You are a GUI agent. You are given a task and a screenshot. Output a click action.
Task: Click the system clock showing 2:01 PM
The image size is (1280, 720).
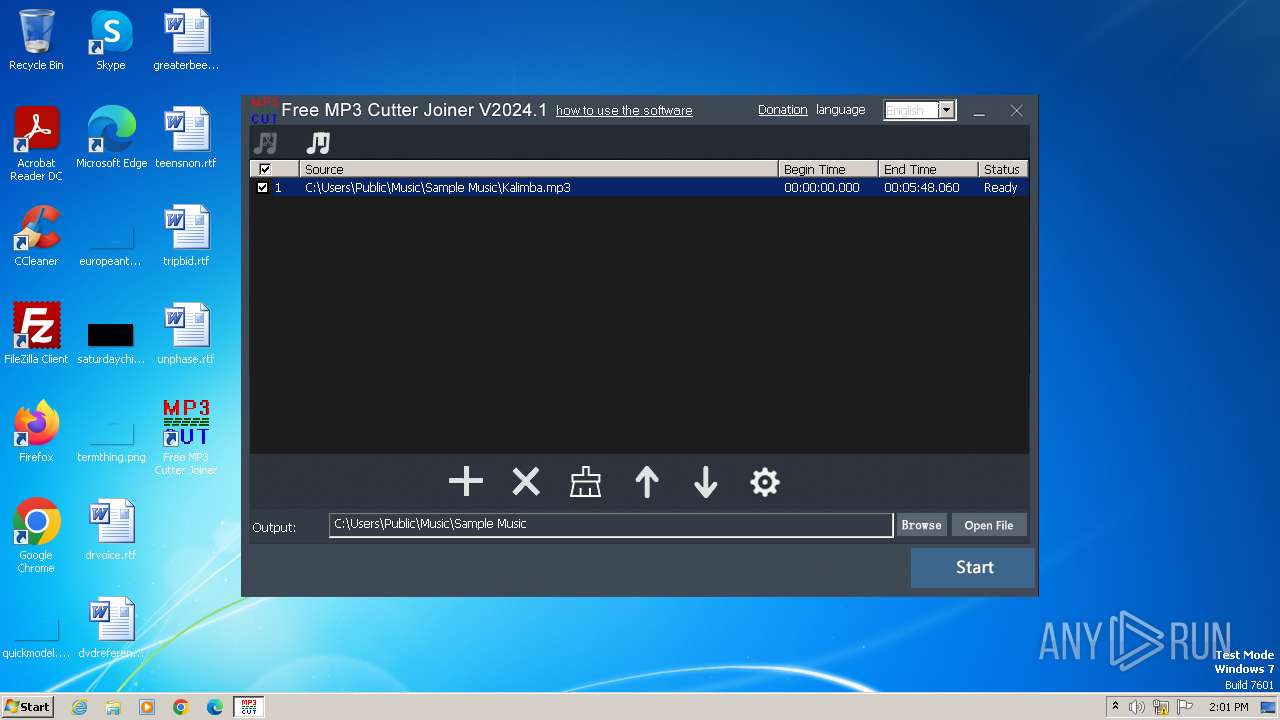point(1228,707)
